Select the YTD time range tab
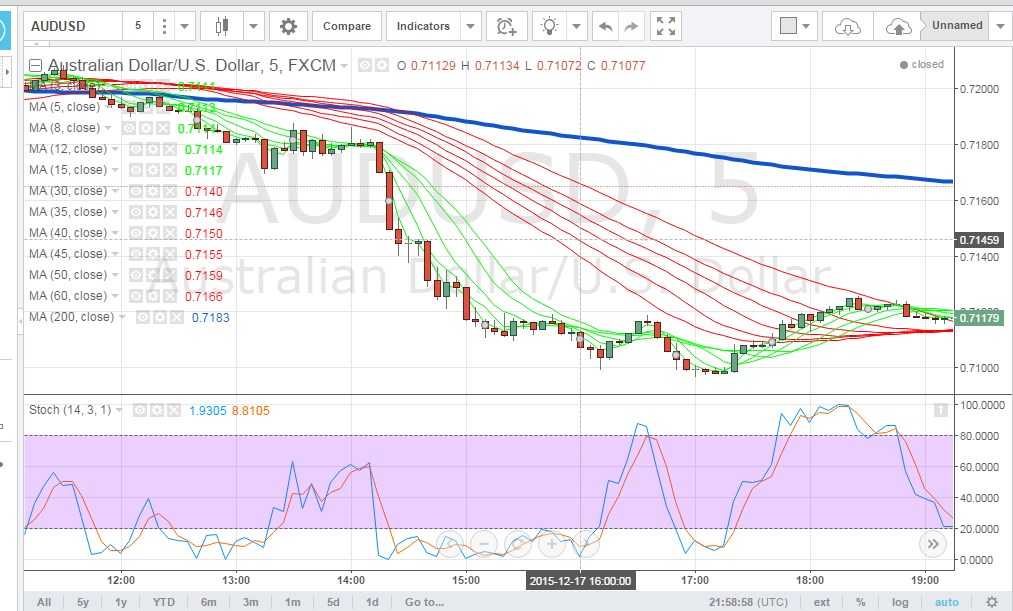The width and height of the screenshot is (1013, 611). [x=165, y=602]
